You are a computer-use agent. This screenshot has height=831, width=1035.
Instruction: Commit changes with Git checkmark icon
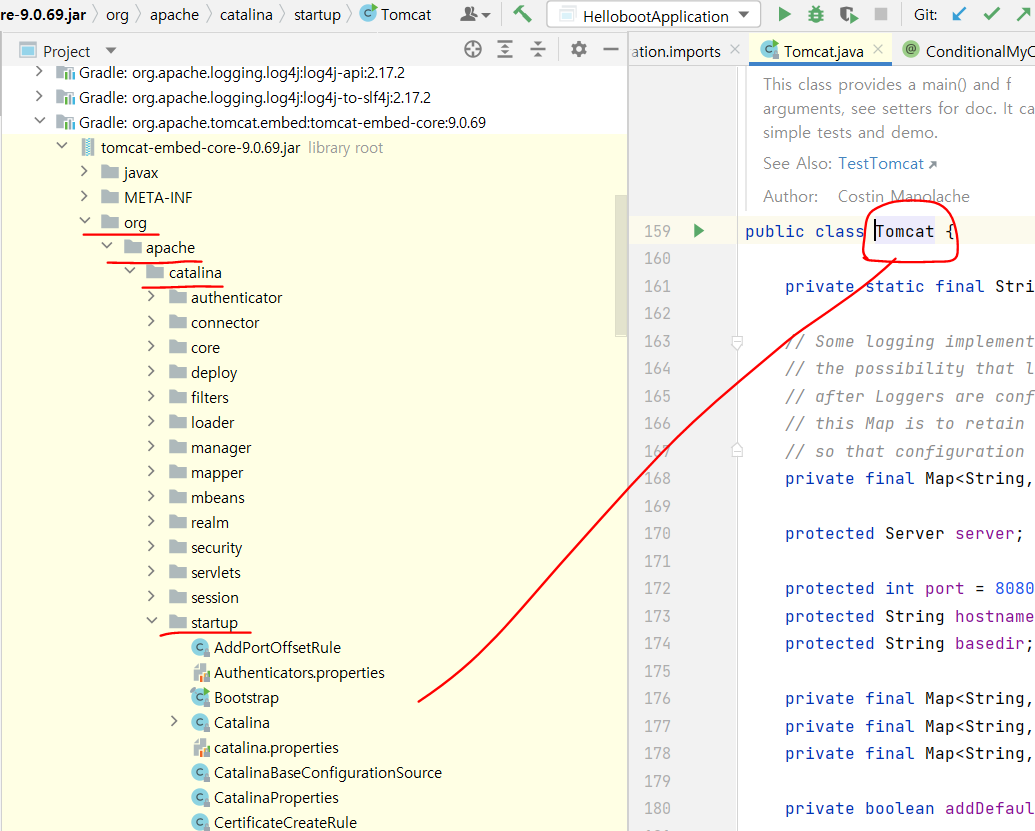click(x=991, y=14)
